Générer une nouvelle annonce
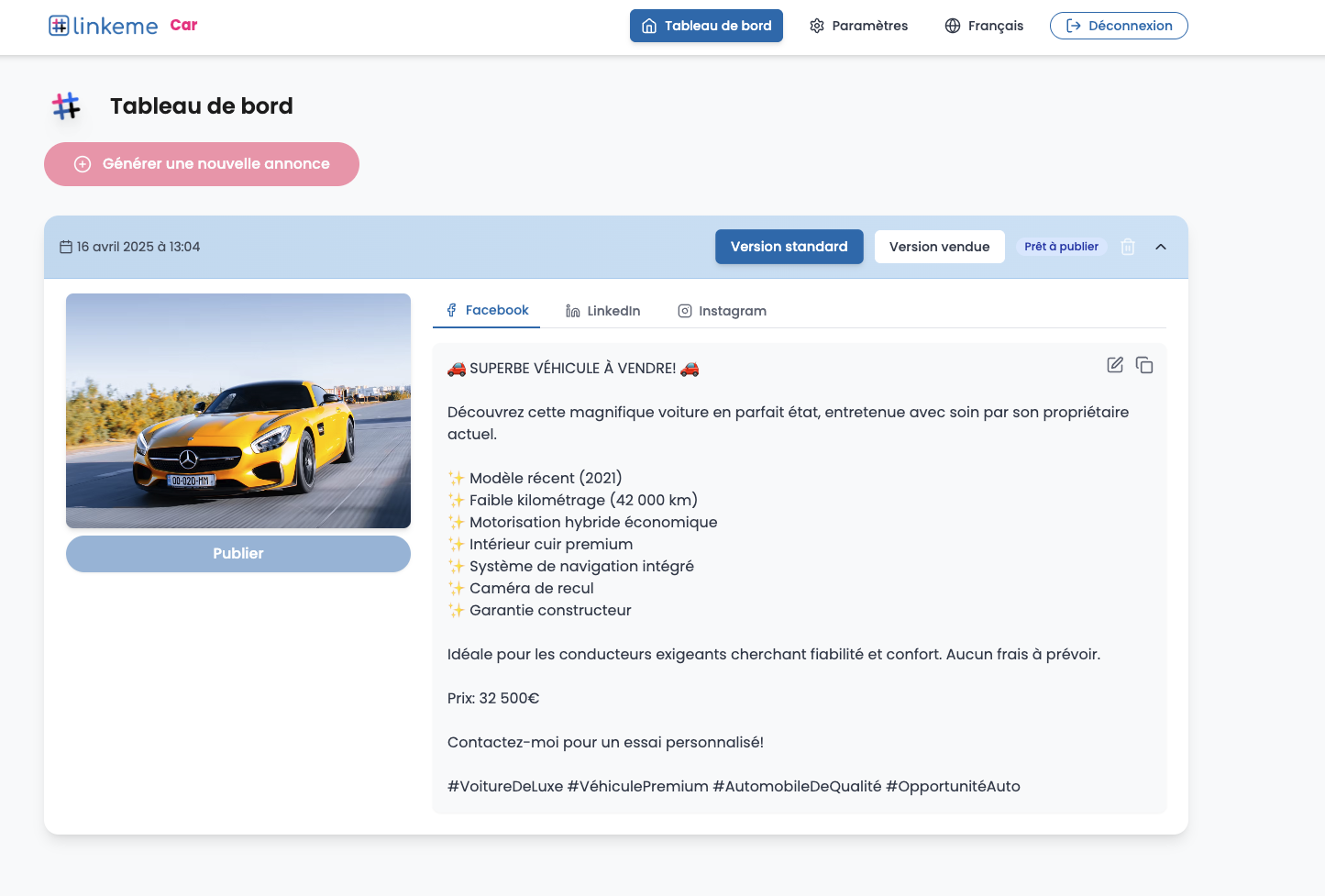 (x=201, y=163)
